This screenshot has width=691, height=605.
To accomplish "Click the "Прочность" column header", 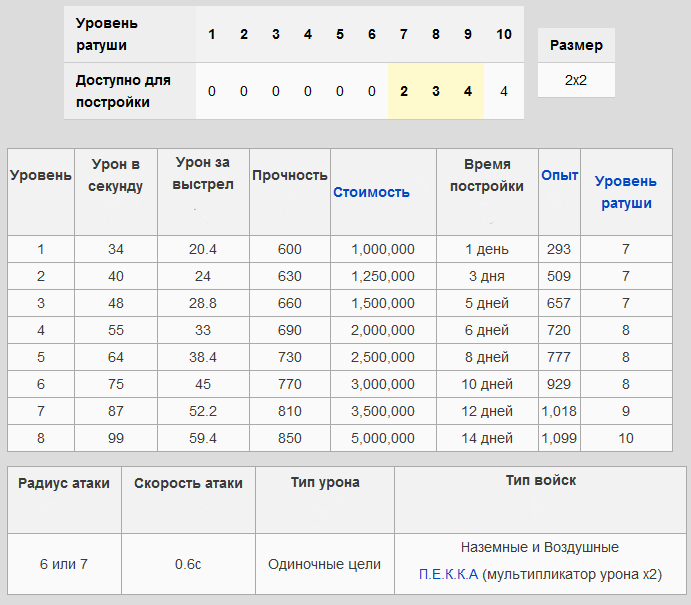I will tap(290, 175).
